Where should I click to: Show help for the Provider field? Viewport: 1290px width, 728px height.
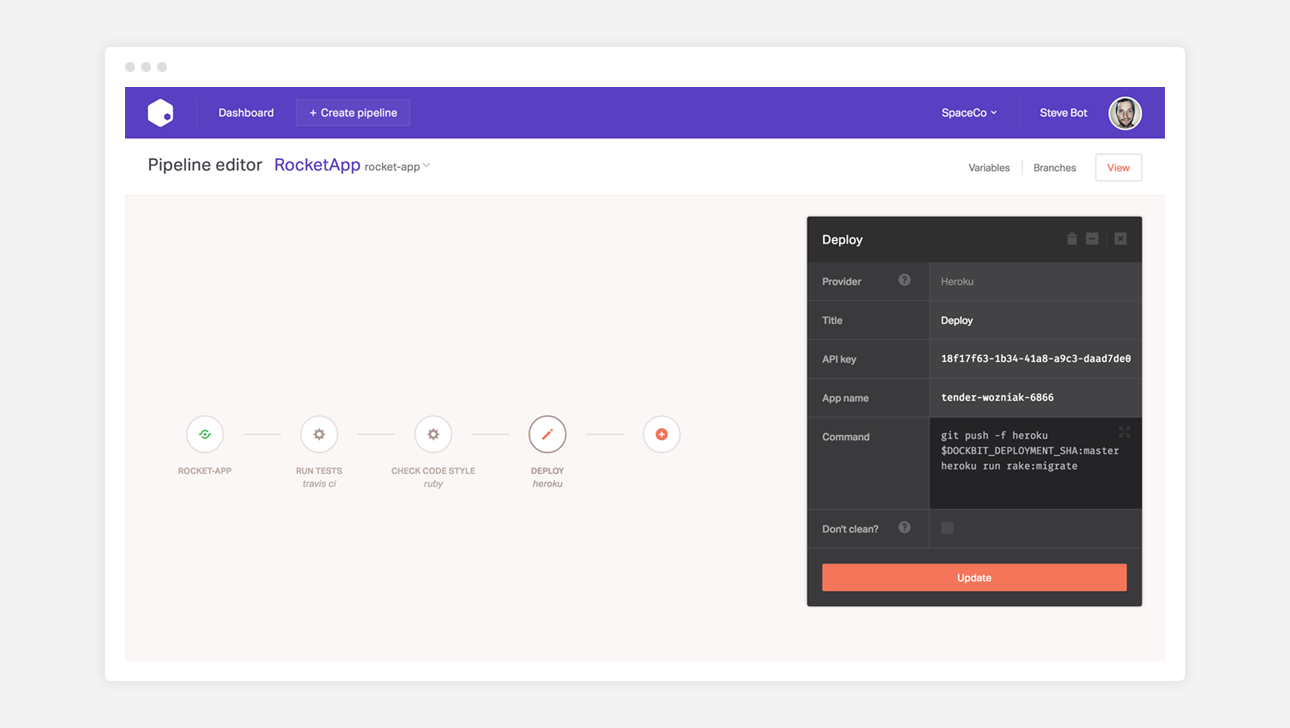tap(904, 280)
